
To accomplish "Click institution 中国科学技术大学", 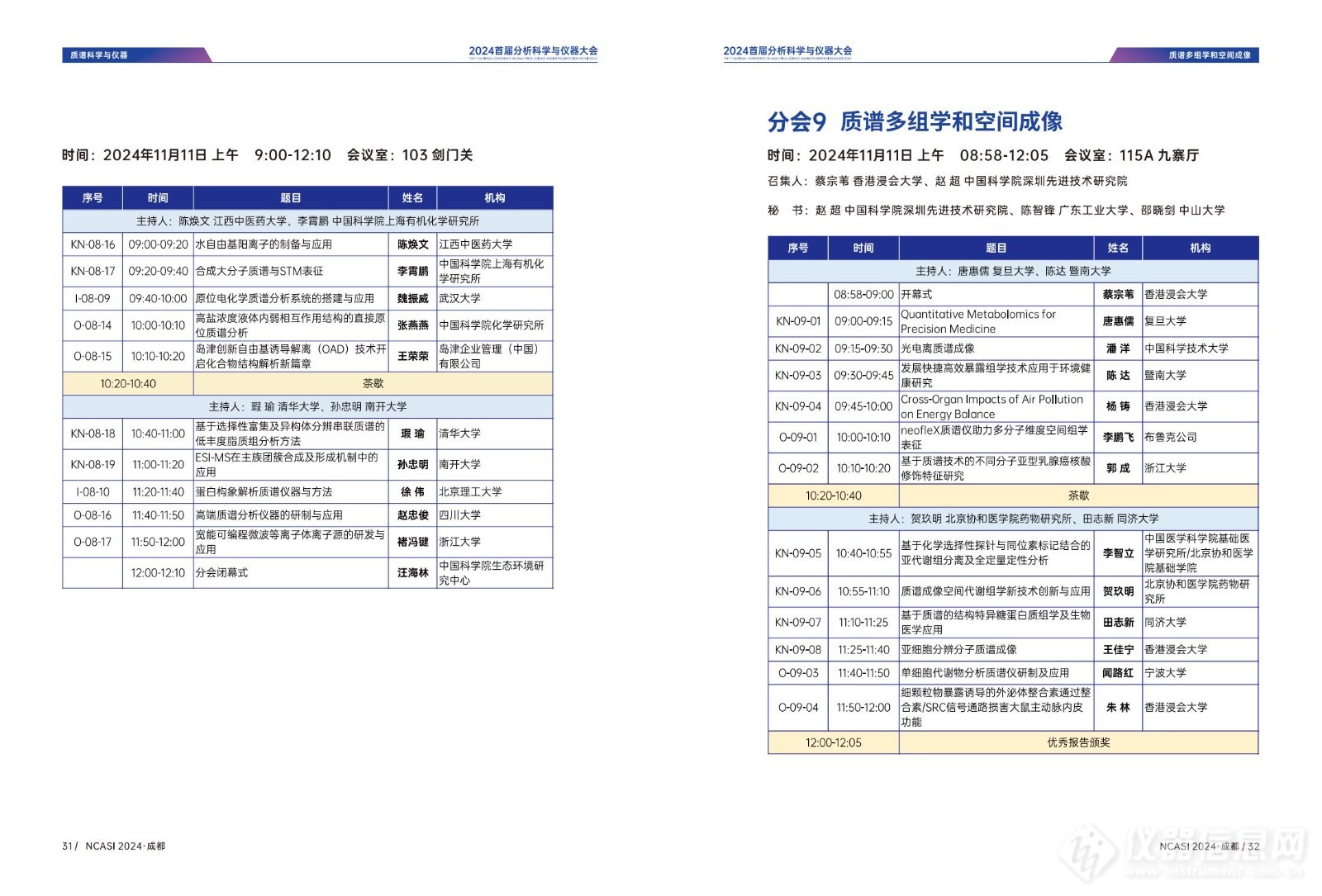I will [1186, 348].
